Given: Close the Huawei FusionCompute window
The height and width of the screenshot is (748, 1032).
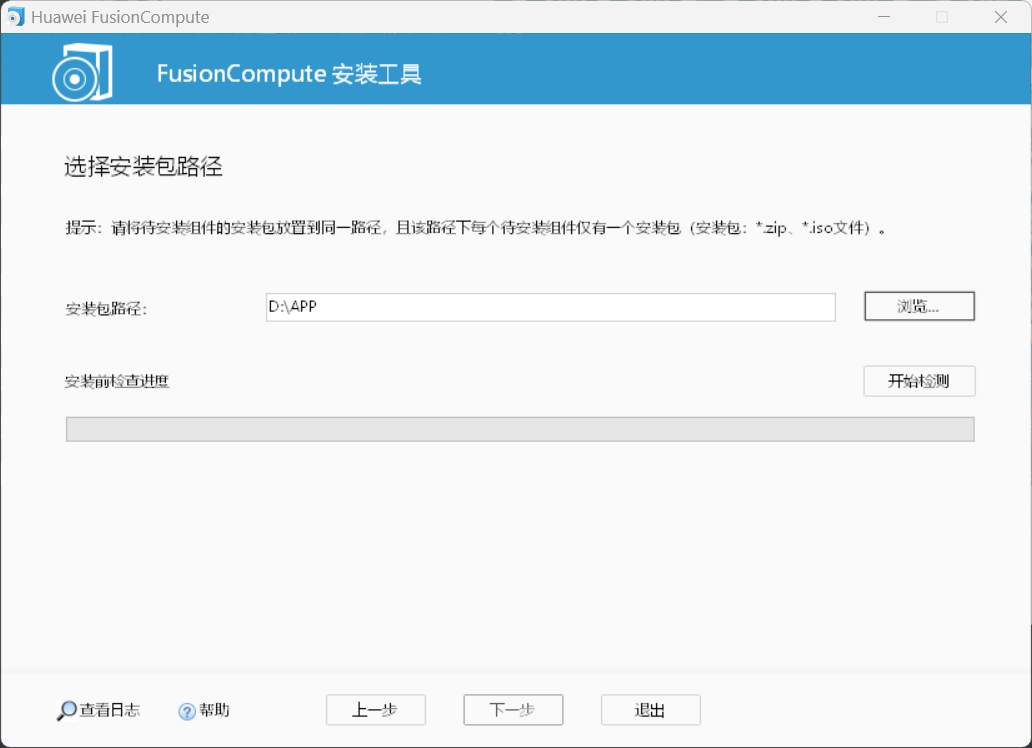Looking at the screenshot, I should point(1000,16).
